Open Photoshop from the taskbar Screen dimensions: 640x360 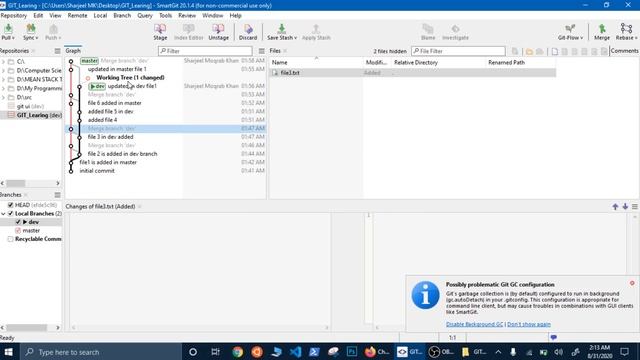point(351,351)
